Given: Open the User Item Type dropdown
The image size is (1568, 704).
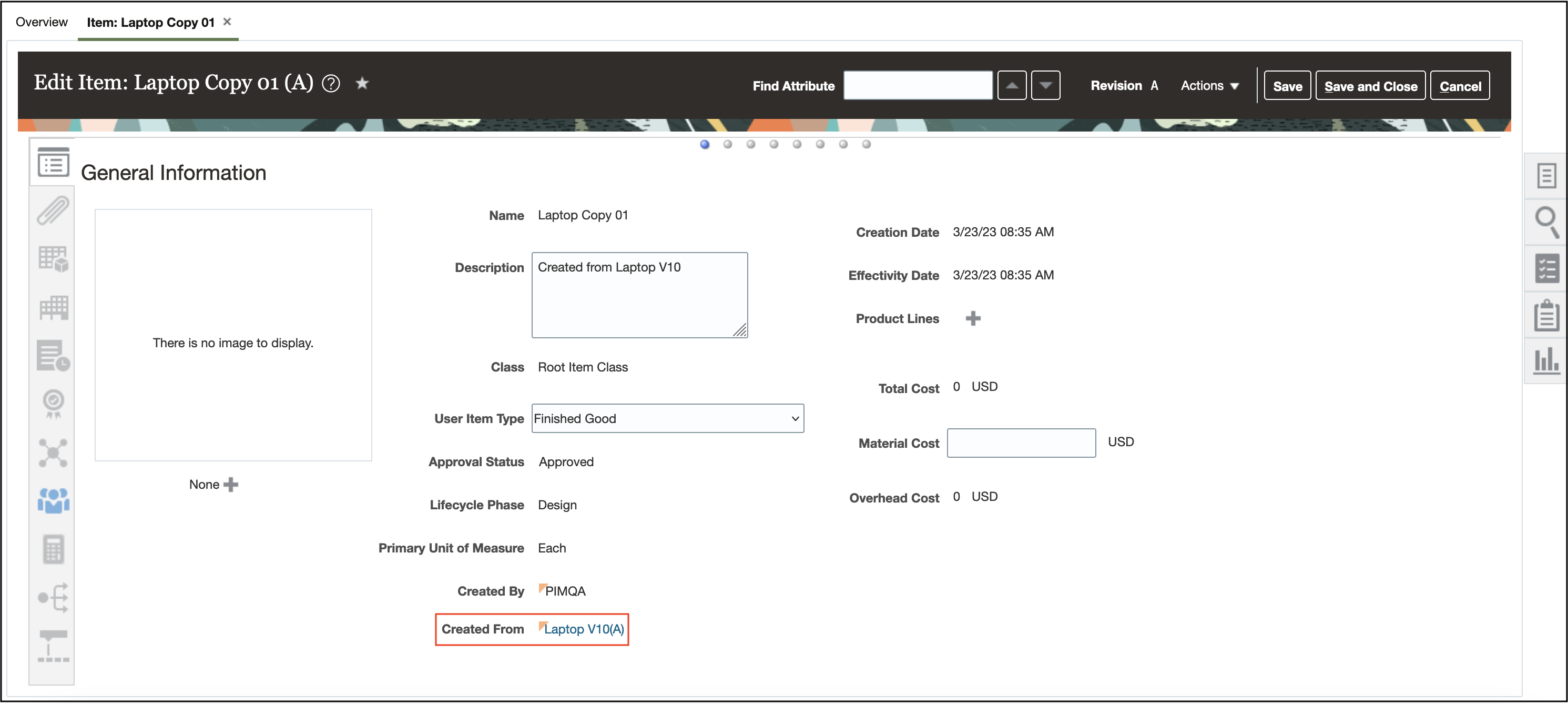Looking at the screenshot, I should tap(667, 418).
